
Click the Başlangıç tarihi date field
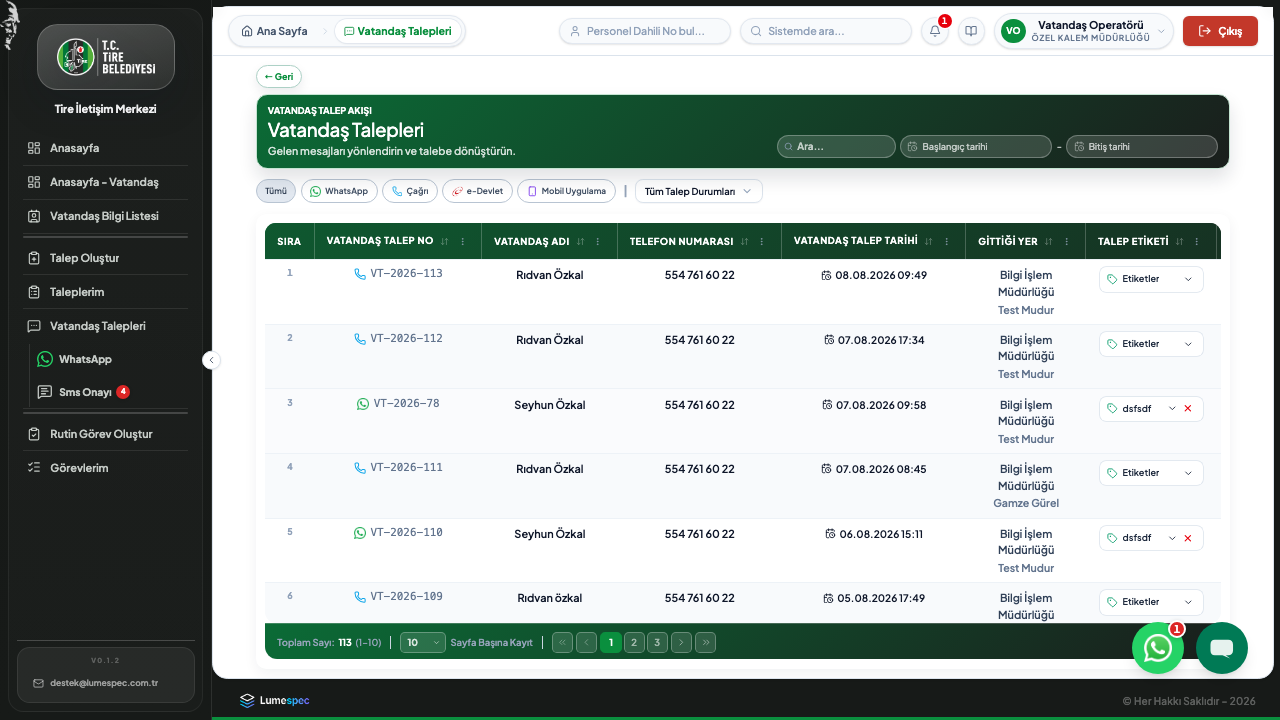tap(976, 146)
